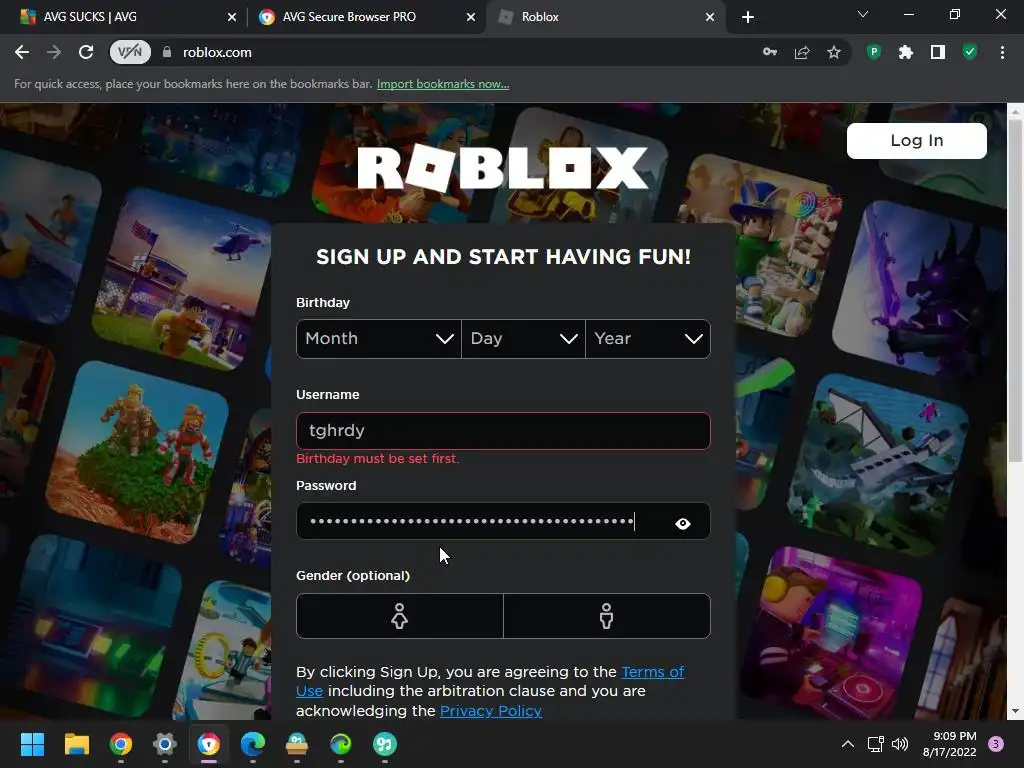Switch to the AVG Secure Browser PRO tab

366,17
